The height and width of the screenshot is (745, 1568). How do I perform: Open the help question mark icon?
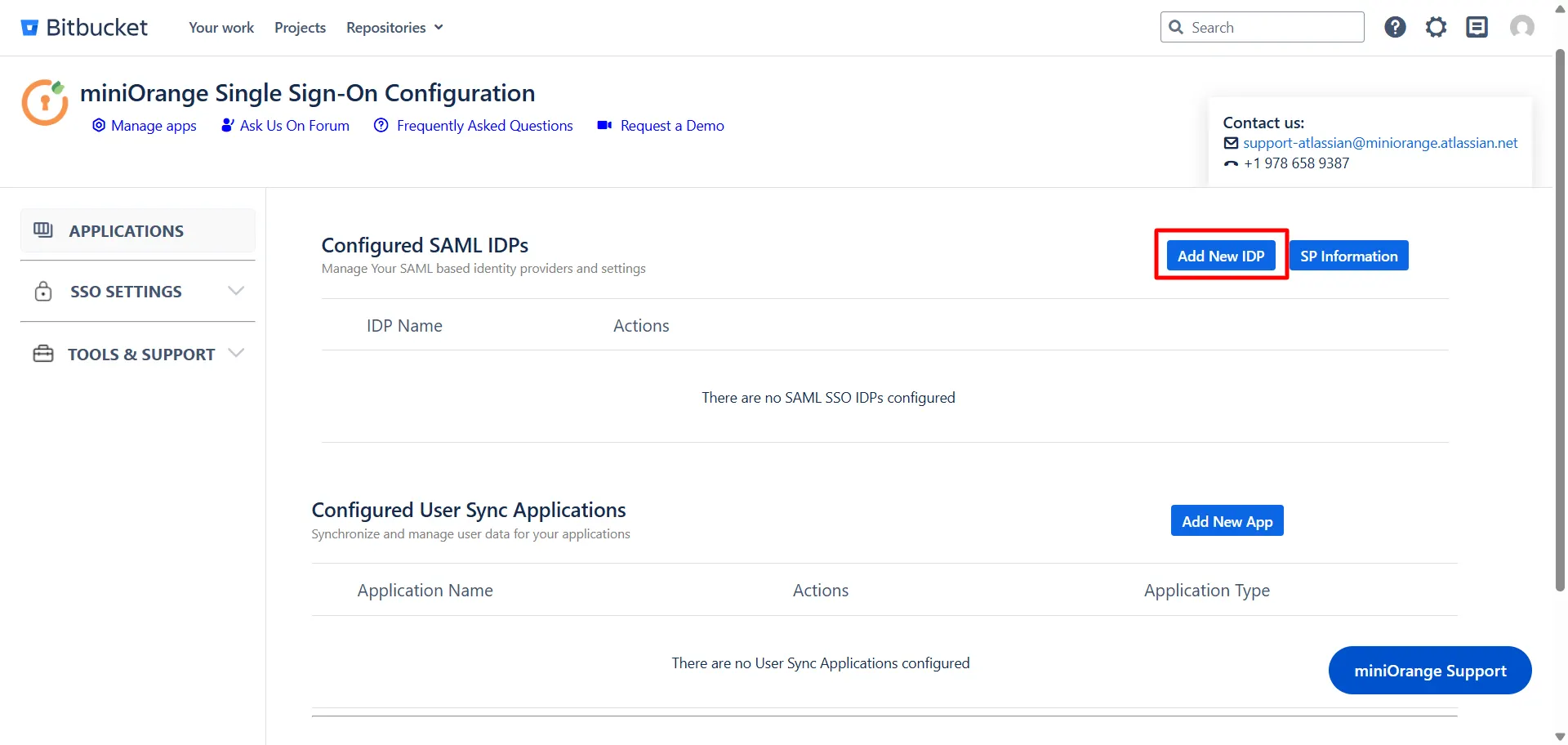click(1394, 26)
